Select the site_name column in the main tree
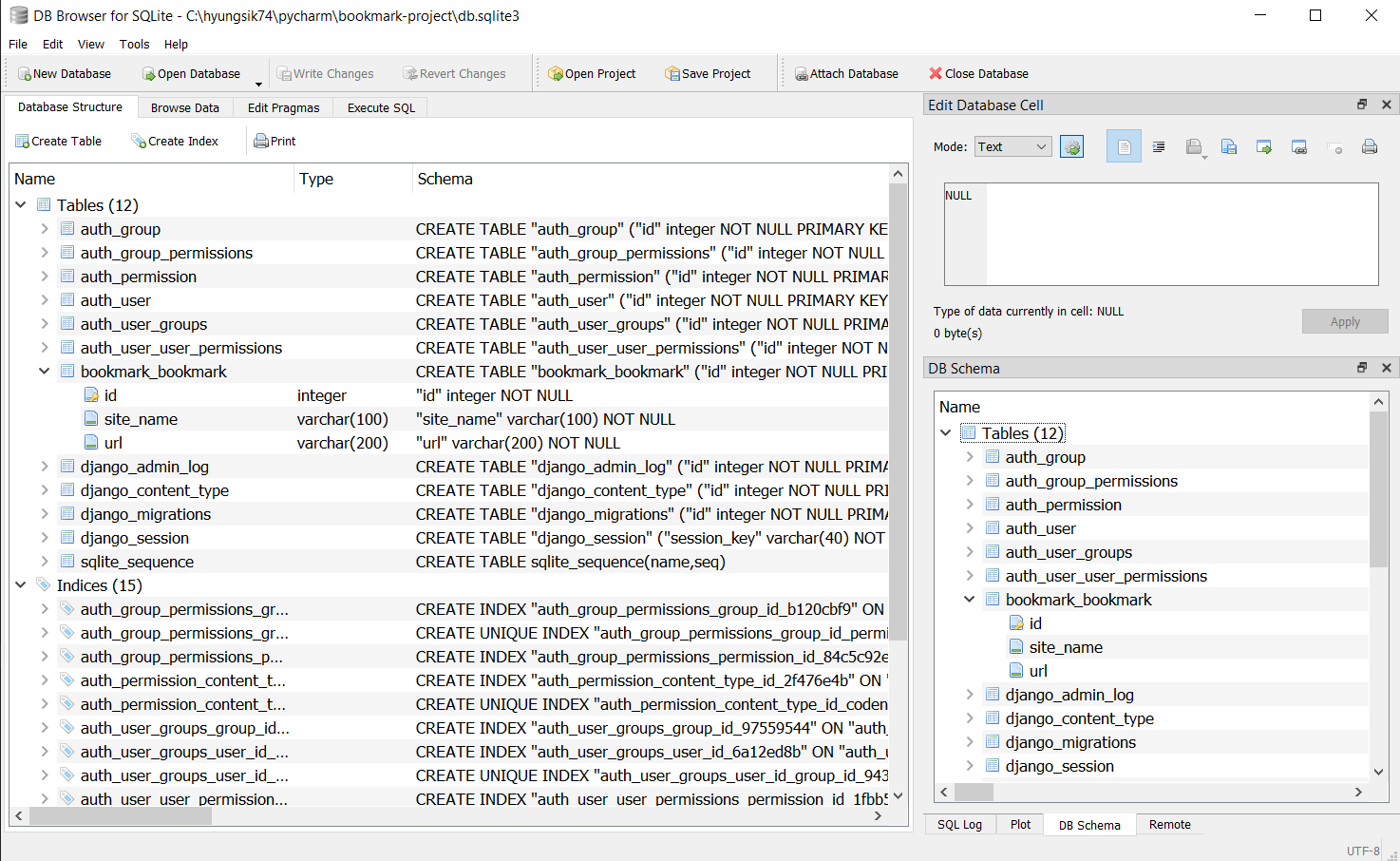Image resolution: width=1400 pixels, height=861 pixels. coord(141,419)
